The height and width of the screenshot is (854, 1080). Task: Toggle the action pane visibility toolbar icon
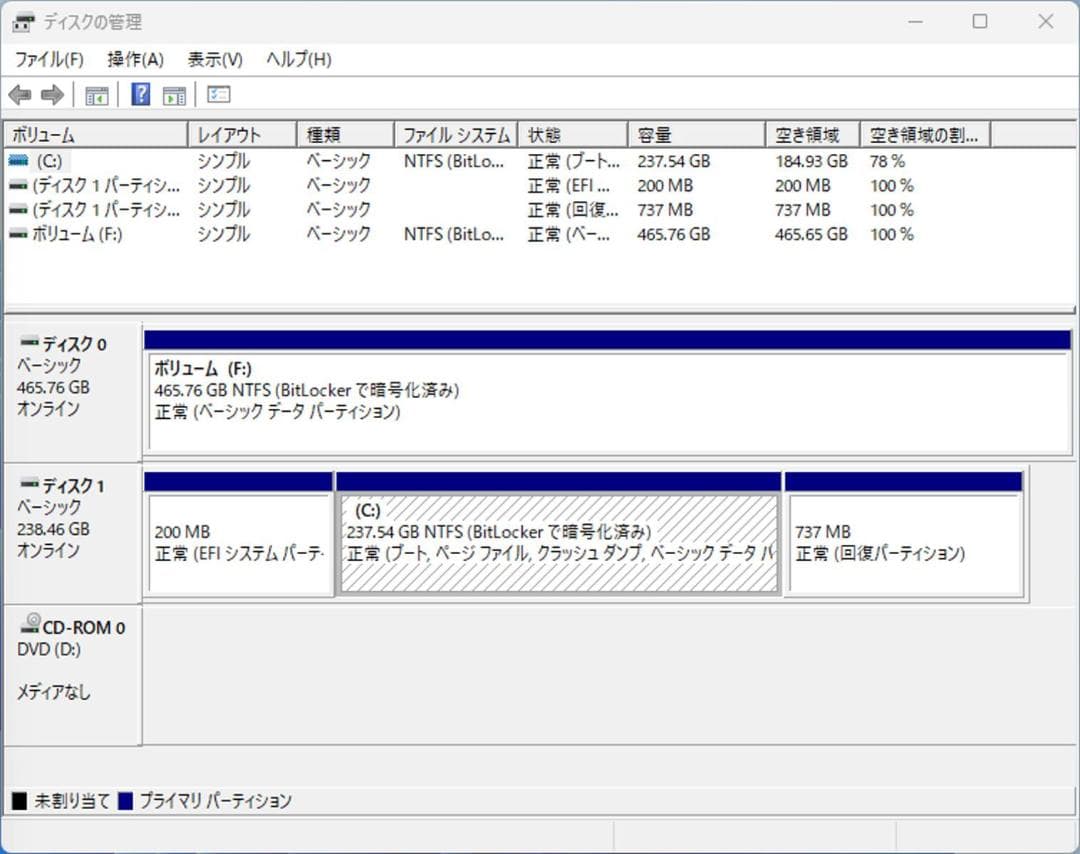[x=175, y=95]
